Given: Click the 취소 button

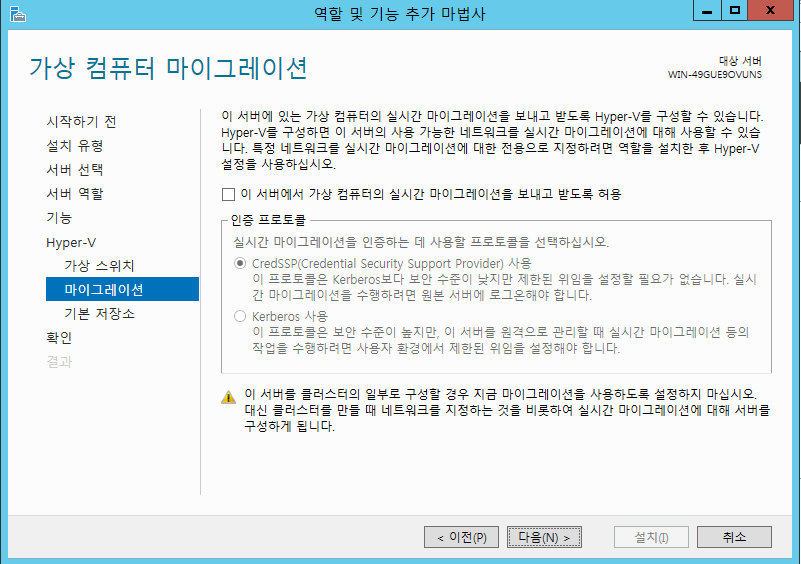Looking at the screenshot, I should coord(734,537).
